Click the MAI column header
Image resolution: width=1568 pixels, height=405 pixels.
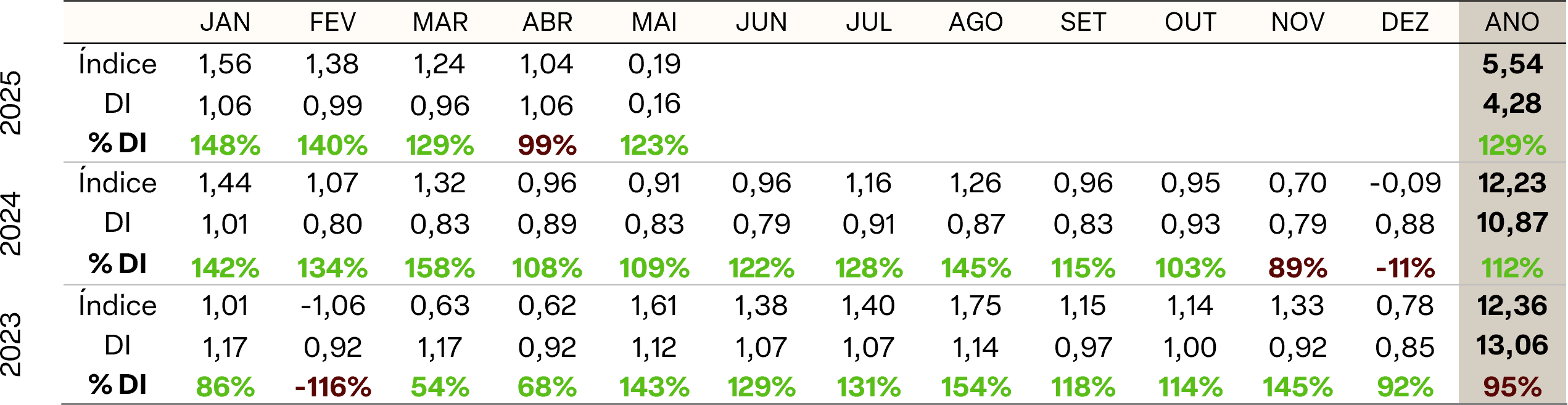pyautogui.click(x=654, y=23)
